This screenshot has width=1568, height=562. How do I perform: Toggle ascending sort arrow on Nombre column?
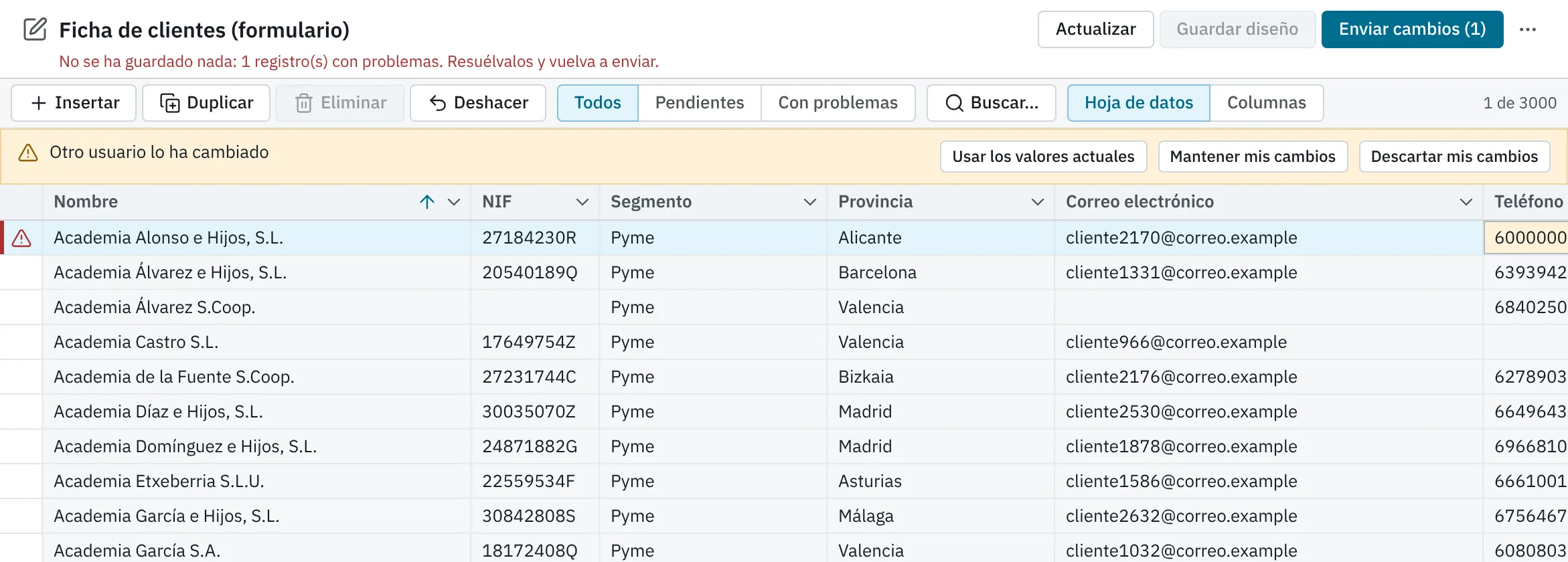(x=427, y=202)
